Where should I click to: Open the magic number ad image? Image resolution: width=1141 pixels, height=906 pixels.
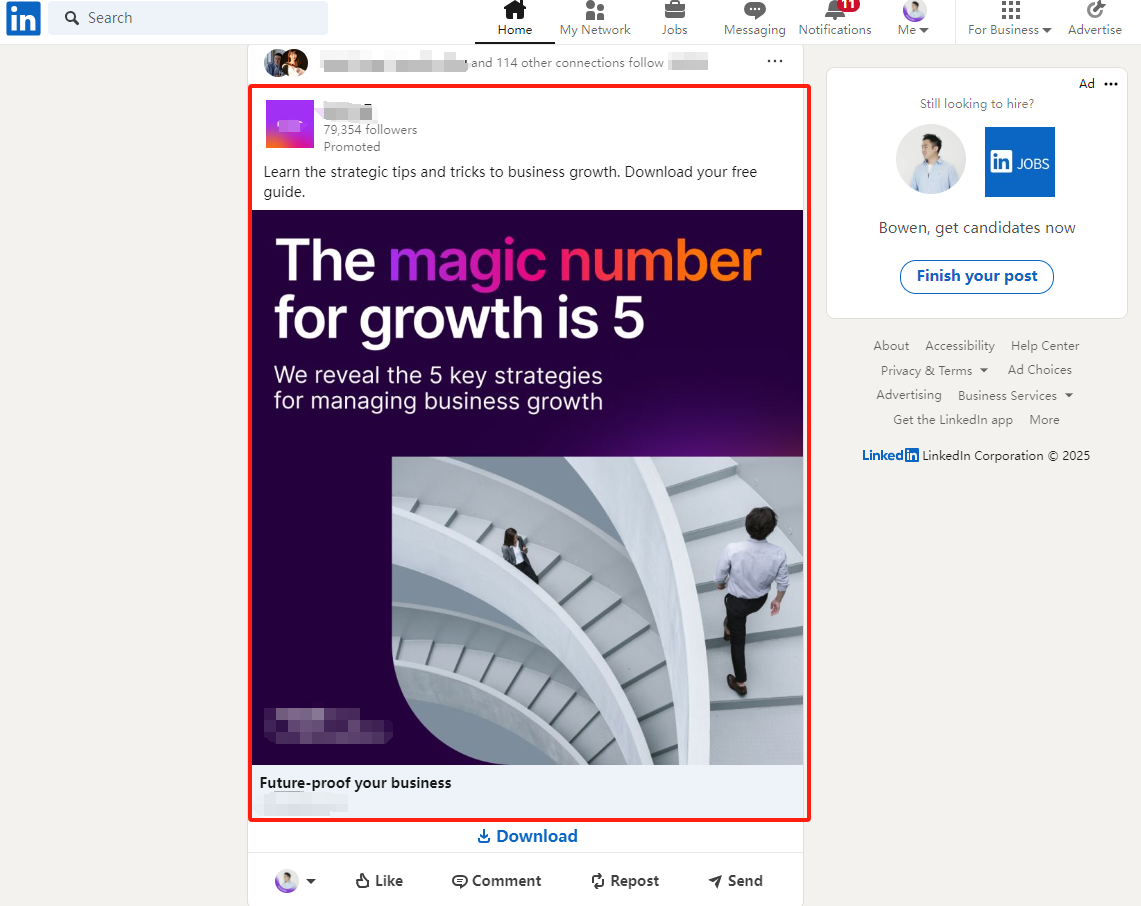click(527, 487)
